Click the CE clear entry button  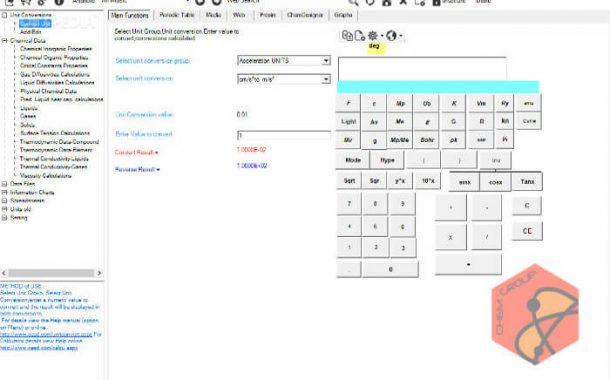coord(527,231)
